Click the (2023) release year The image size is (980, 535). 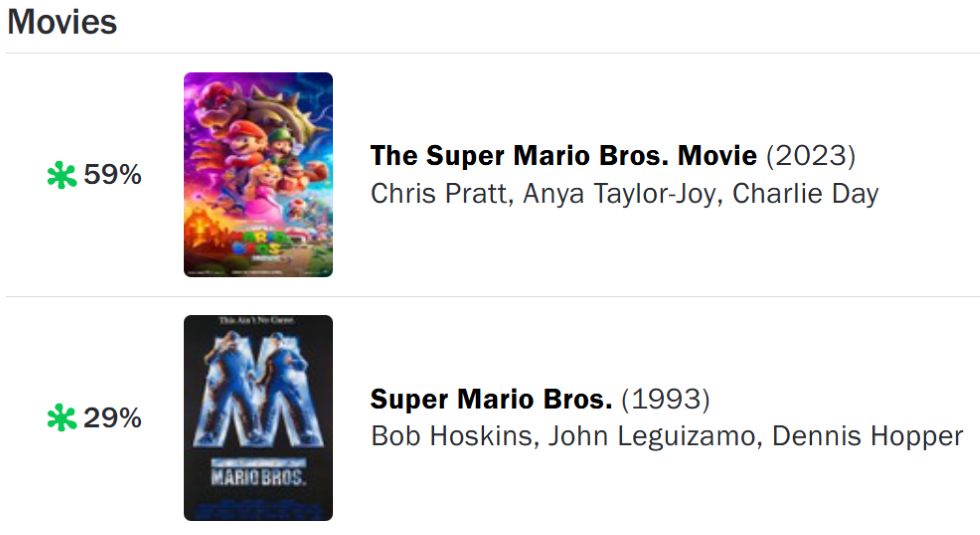(x=811, y=156)
